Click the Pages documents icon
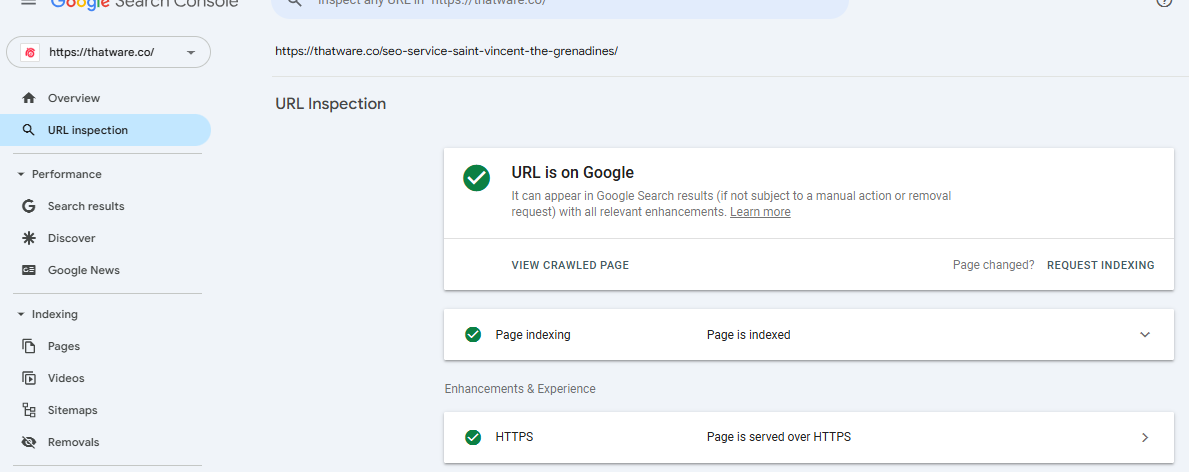The width and height of the screenshot is (1189, 472). pyautogui.click(x=29, y=346)
